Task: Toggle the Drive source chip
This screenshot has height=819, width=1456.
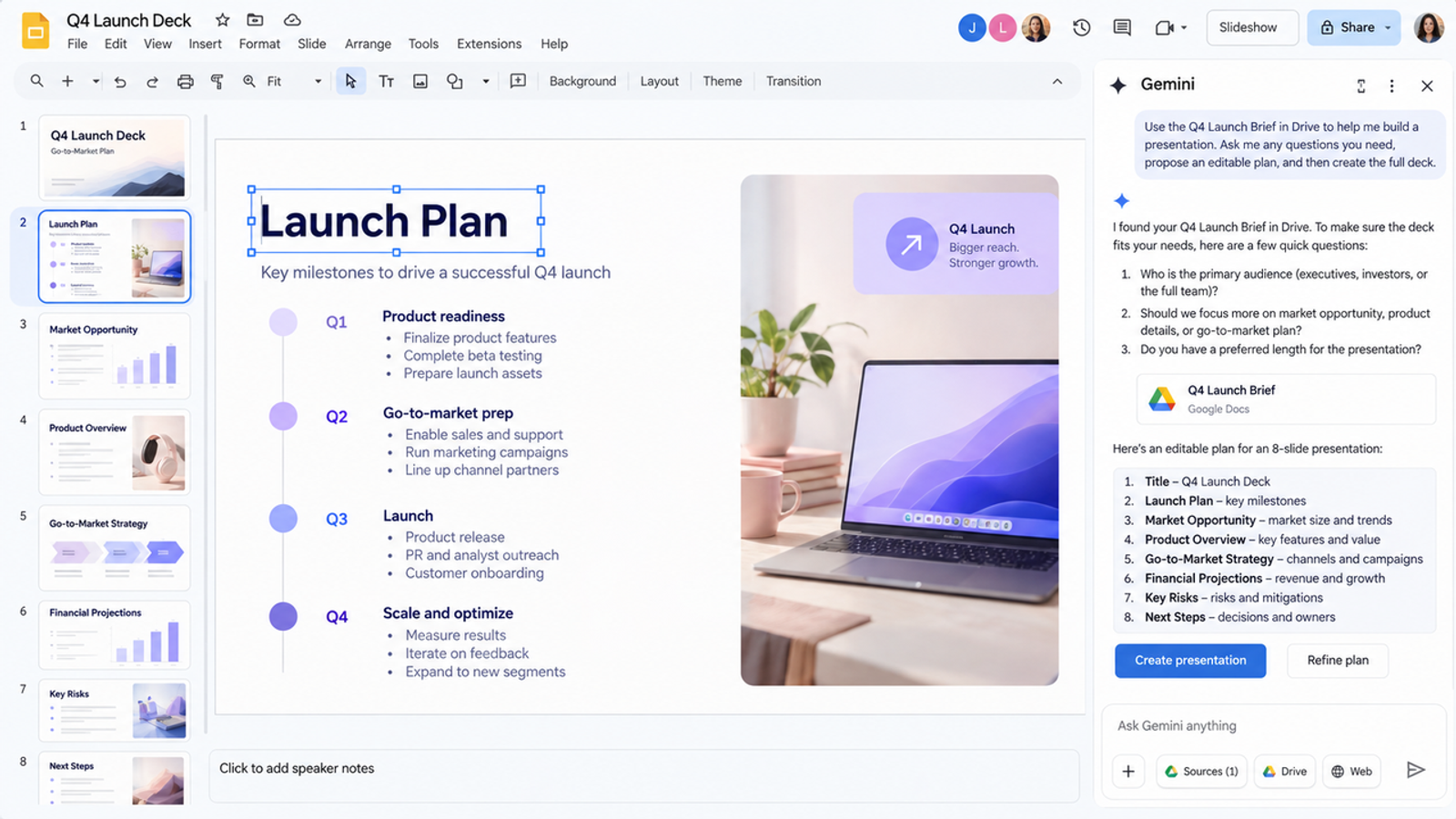Action: (x=1285, y=771)
